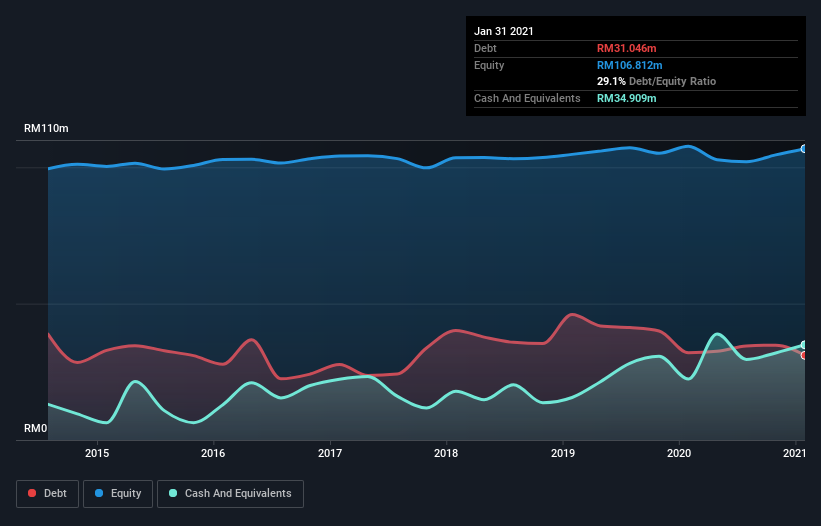Click the 2018 x-axis label
The image size is (821, 526).
[x=446, y=453]
